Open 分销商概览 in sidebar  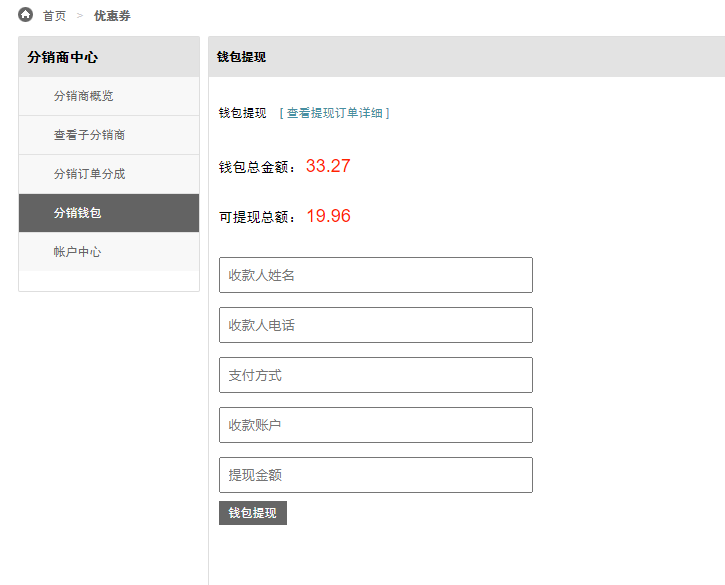[109, 96]
